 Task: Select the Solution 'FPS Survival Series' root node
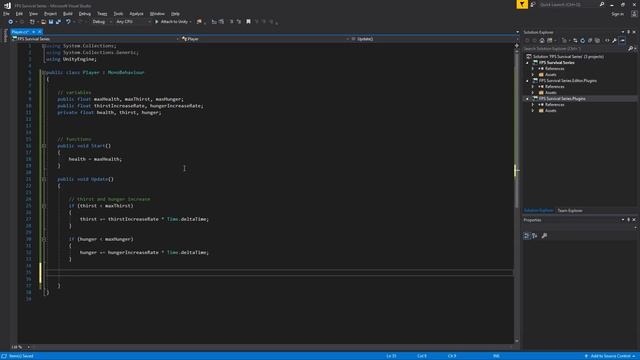tap(568, 57)
